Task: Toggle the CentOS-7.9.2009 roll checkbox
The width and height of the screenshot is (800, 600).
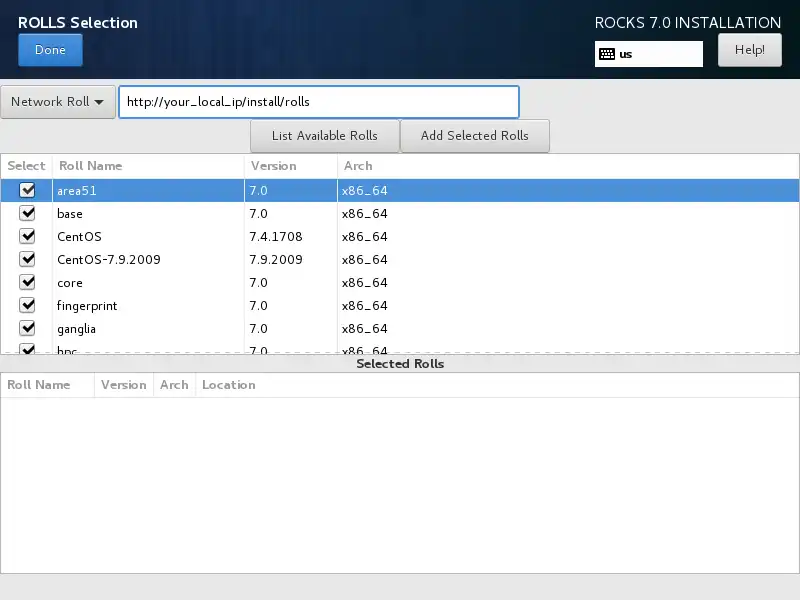Action: (27, 259)
